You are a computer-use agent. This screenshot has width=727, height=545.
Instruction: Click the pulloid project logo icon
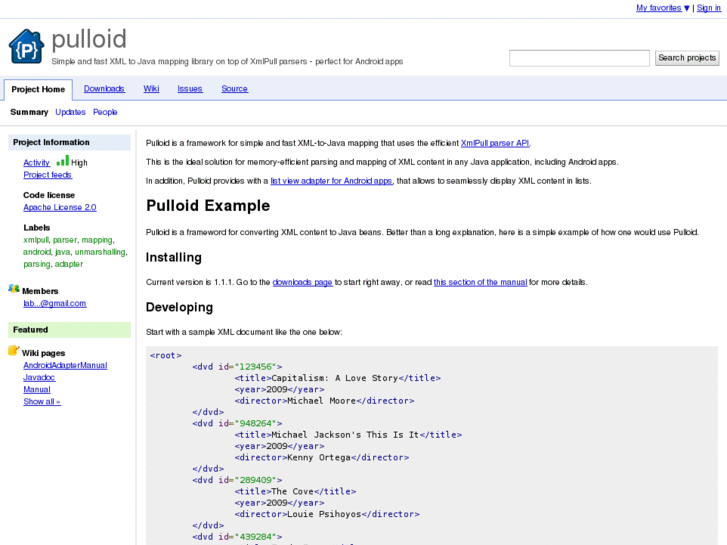tap(26, 46)
